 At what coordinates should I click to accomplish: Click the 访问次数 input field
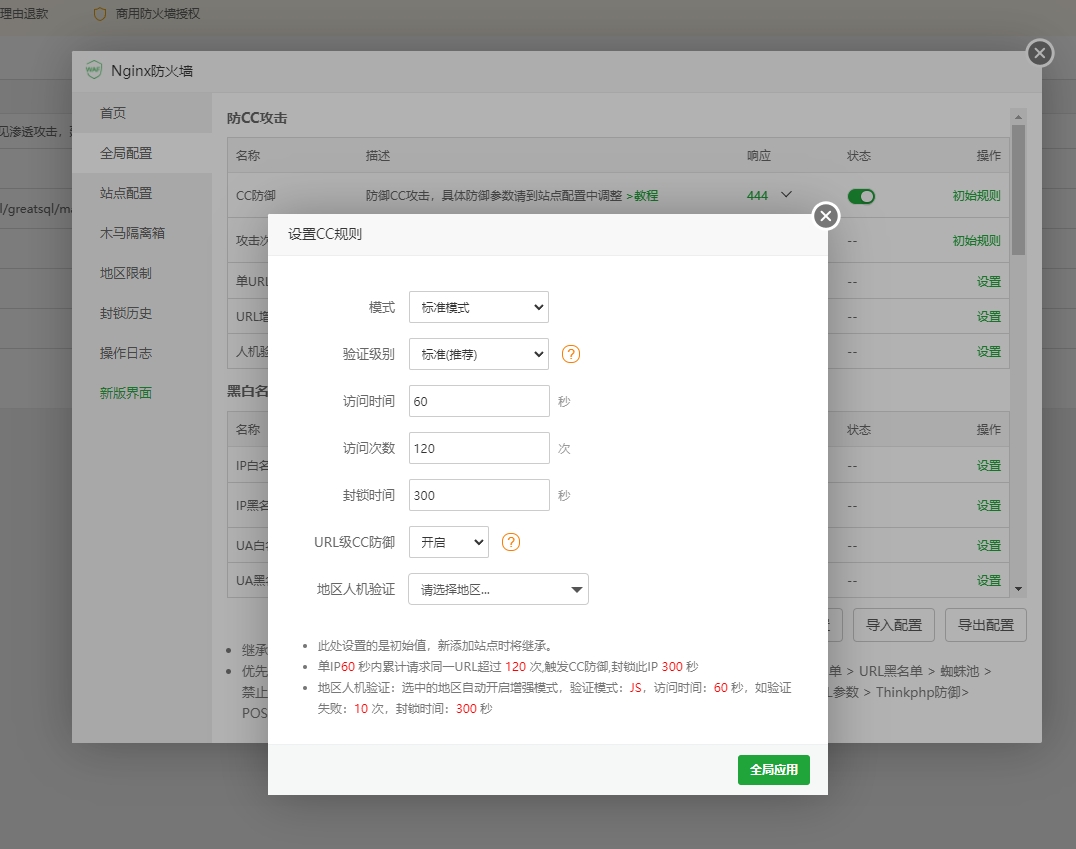(479, 448)
